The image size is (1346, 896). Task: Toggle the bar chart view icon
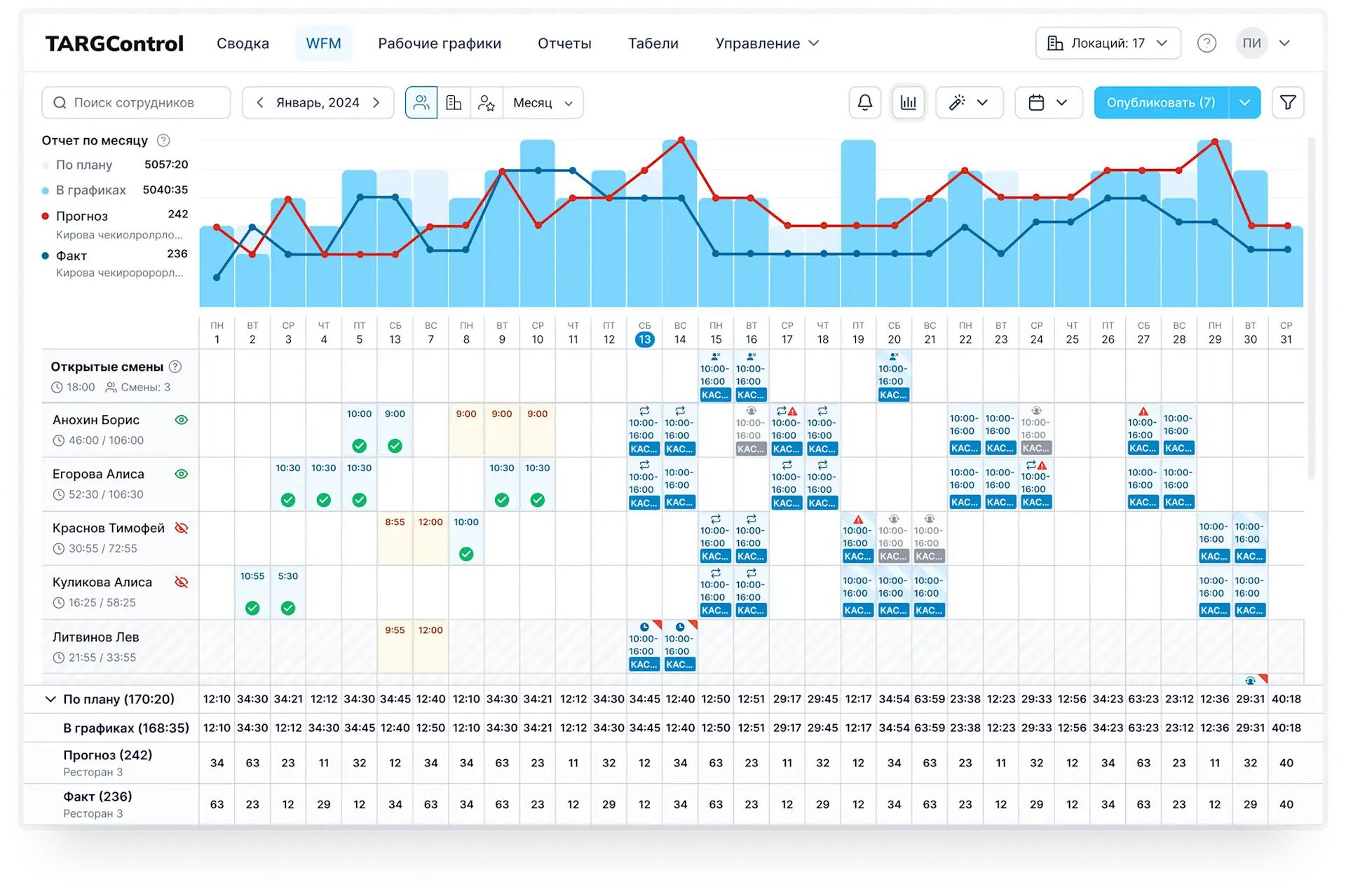pyautogui.click(x=908, y=102)
